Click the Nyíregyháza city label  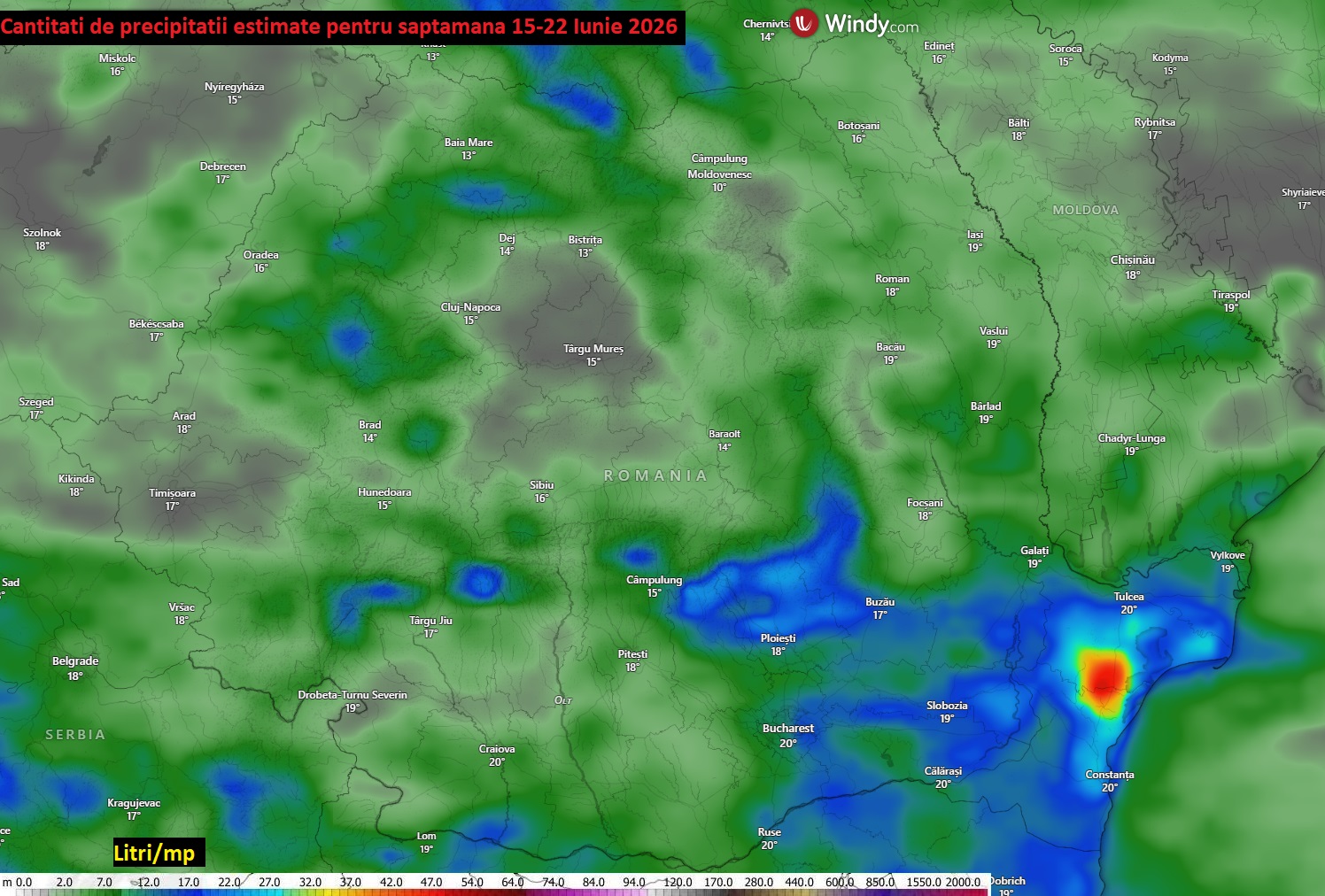234,87
